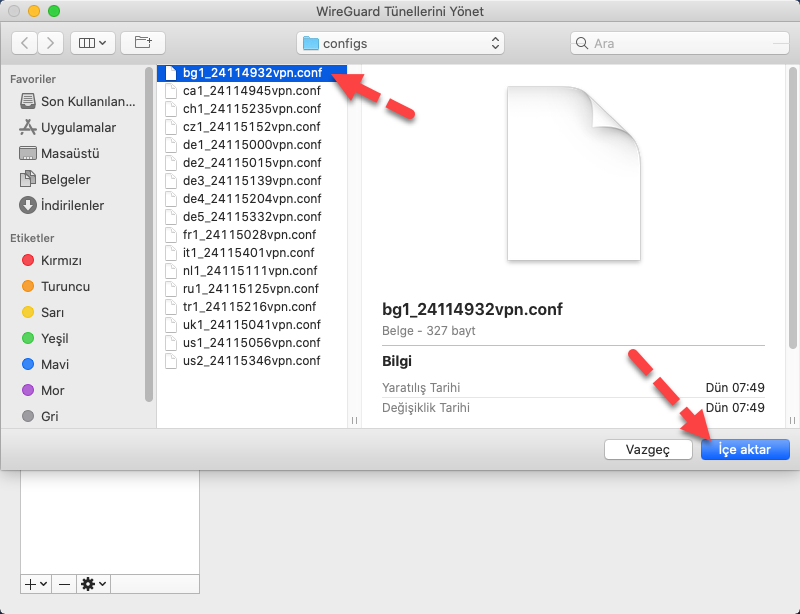Select file bg1_24114932vpn.conf in list
Image resolution: width=800 pixels, height=614 pixels.
click(x=252, y=73)
